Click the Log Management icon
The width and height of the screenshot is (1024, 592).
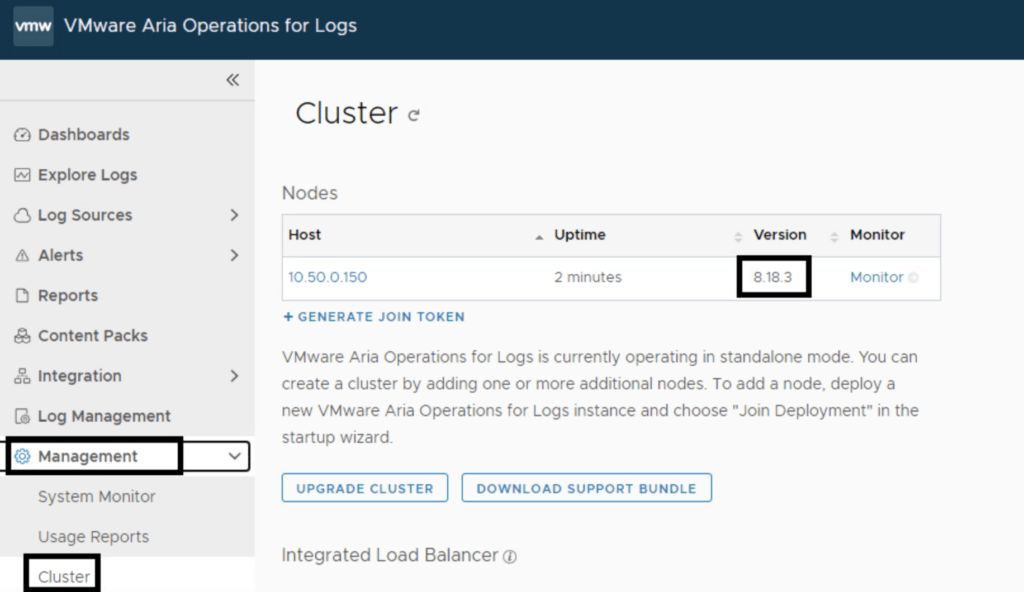pyautogui.click(x=22, y=416)
